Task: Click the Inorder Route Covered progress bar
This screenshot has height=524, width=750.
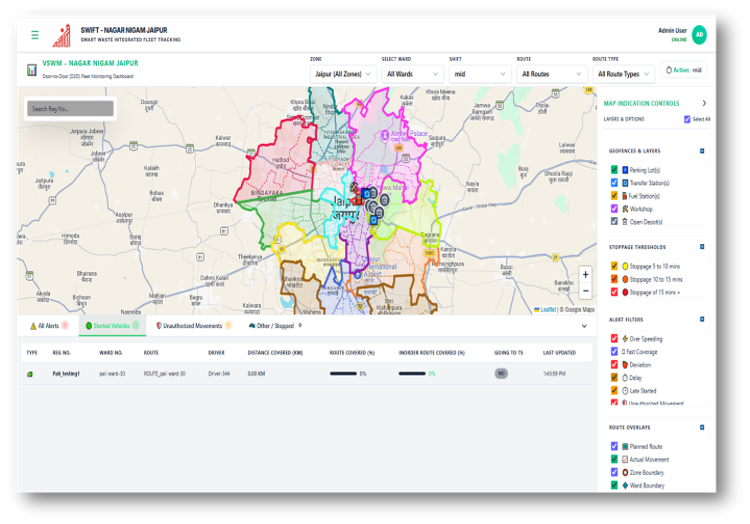Action: pos(412,373)
